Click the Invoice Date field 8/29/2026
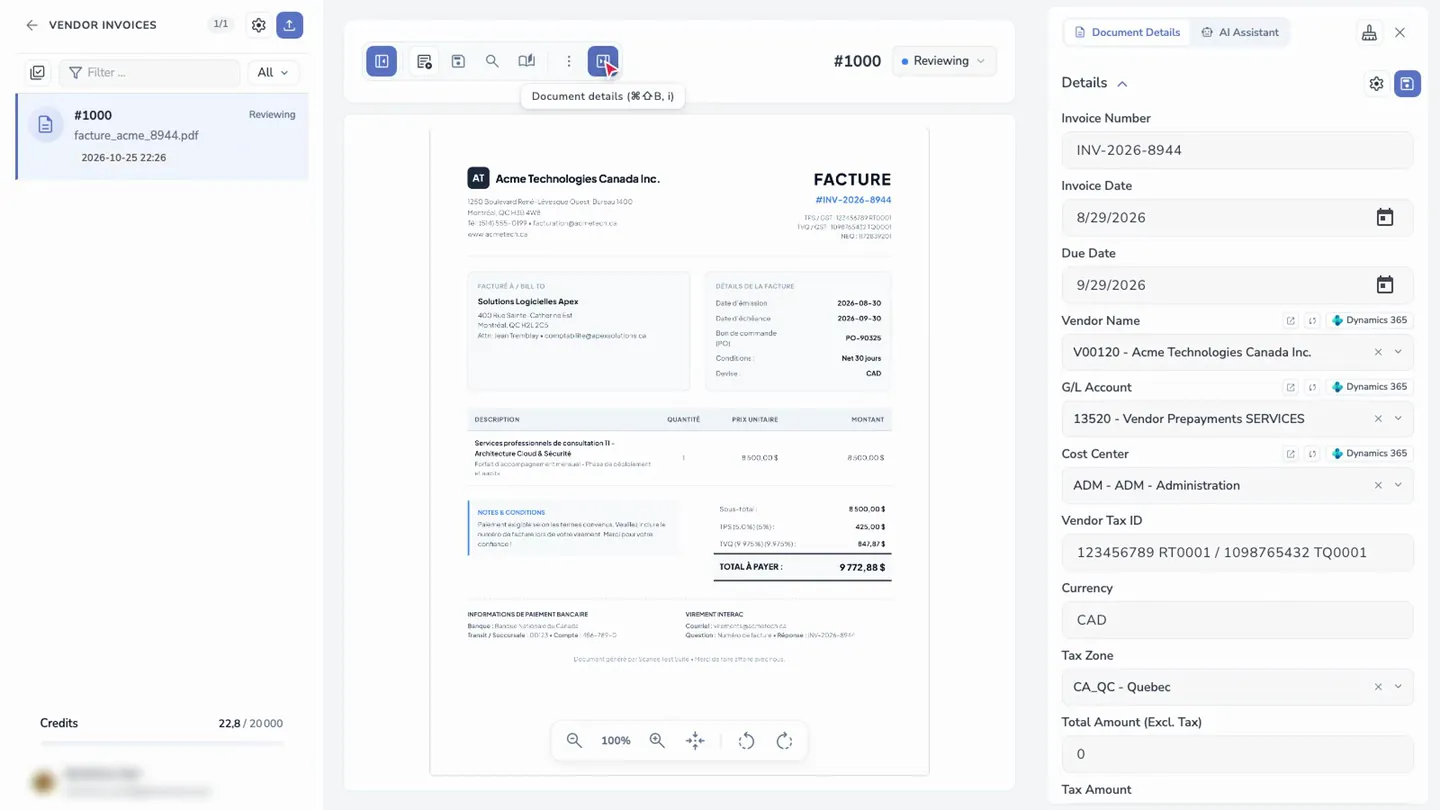This screenshot has width=1440, height=810. point(1237,217)
